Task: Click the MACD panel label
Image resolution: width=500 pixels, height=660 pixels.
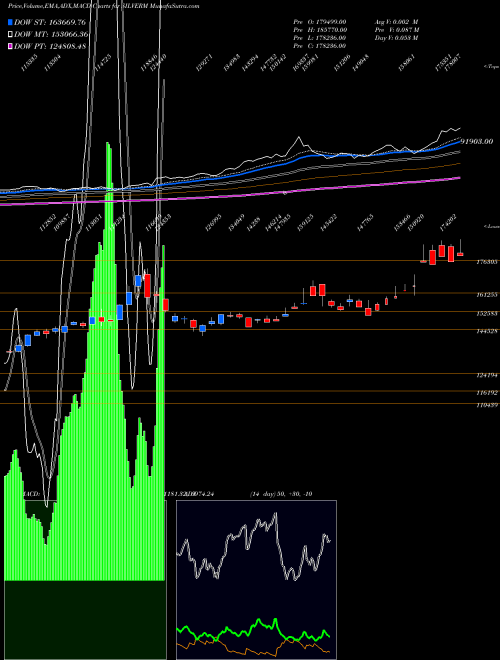Action: pos(31,494)
